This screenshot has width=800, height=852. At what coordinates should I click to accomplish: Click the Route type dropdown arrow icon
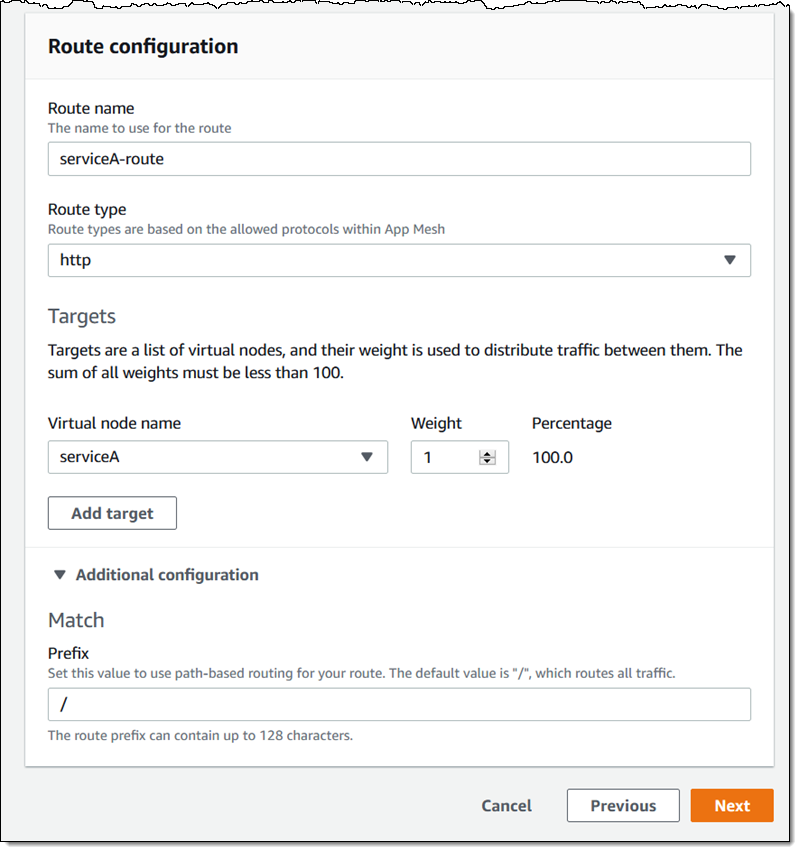point(729,260)
